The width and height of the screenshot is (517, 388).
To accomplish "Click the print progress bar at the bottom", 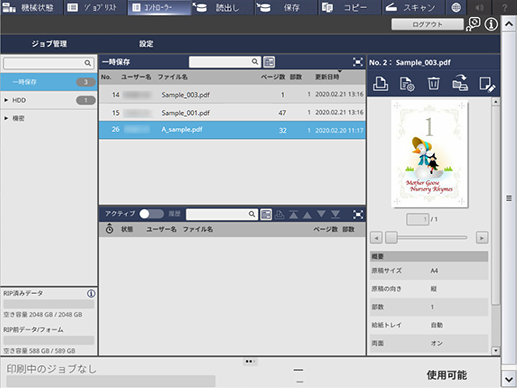I will 111,381.
